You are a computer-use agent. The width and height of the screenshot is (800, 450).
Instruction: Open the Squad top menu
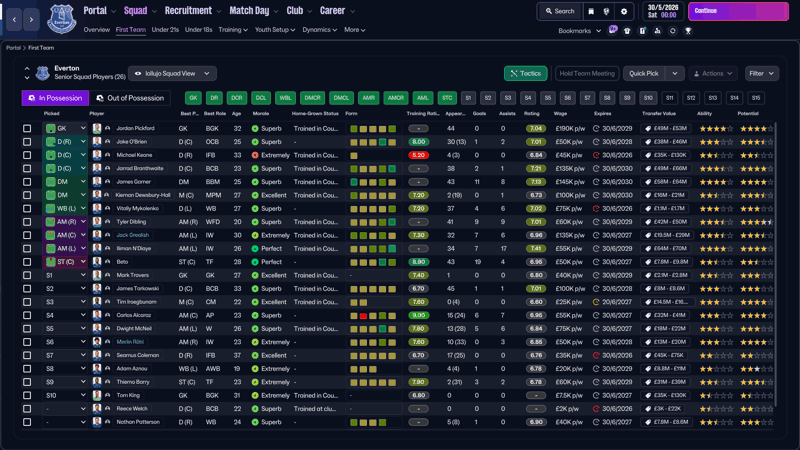click(x=139, y=11)
